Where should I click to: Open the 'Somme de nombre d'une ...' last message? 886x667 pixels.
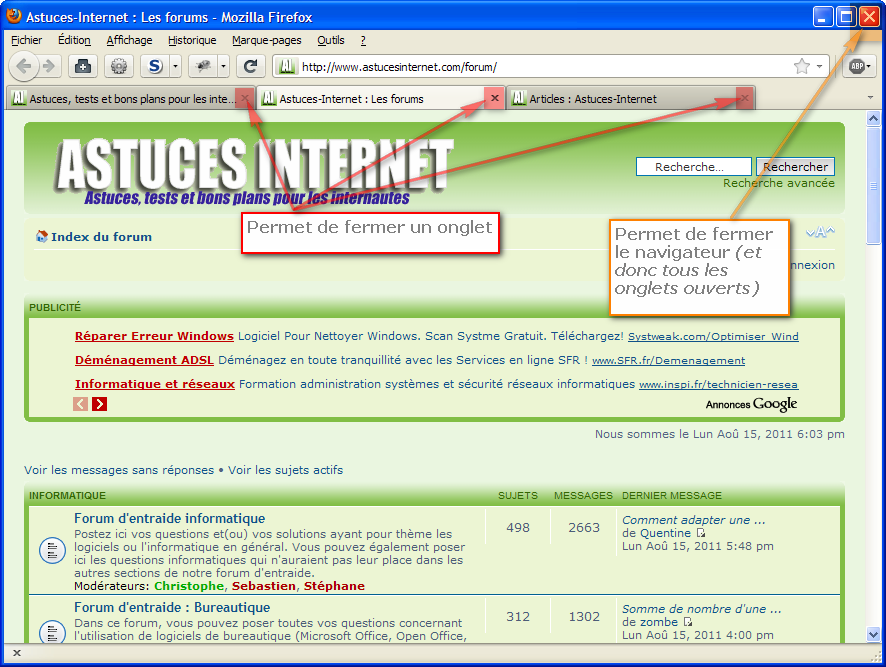(x=702, y=609)
